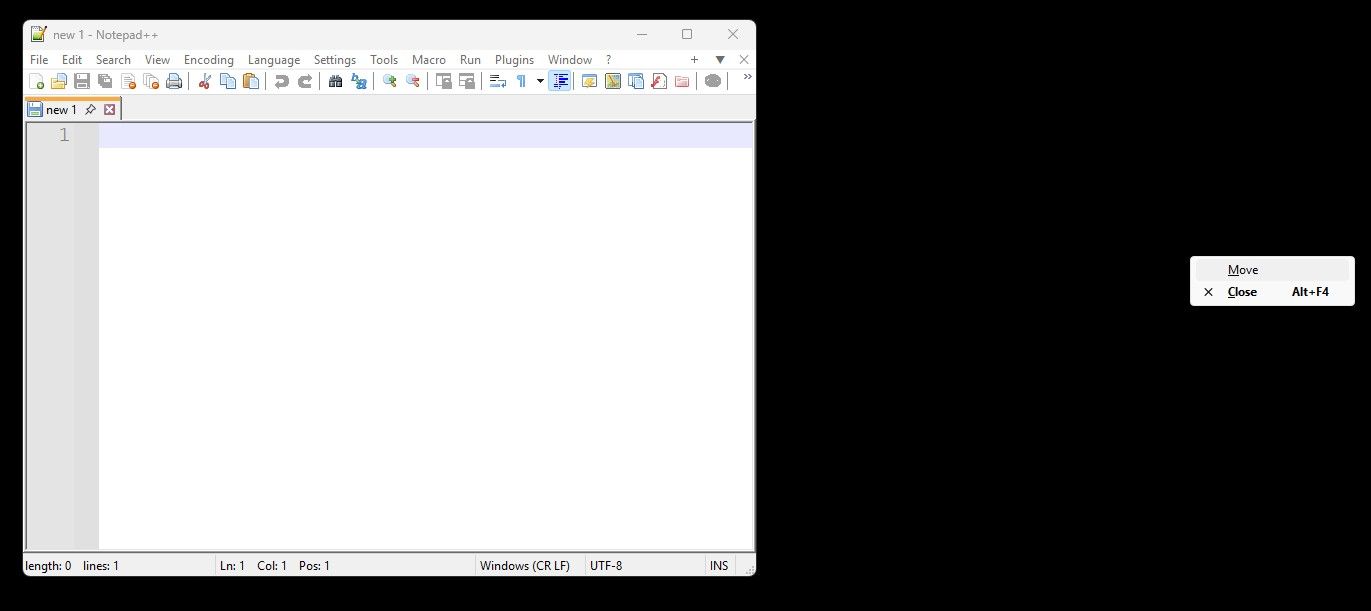Image resolution: width=1371 pixels, height=611 pixels.
Task: Click the gray oval icon after Folder as Workspace
Action: [713, 81]
